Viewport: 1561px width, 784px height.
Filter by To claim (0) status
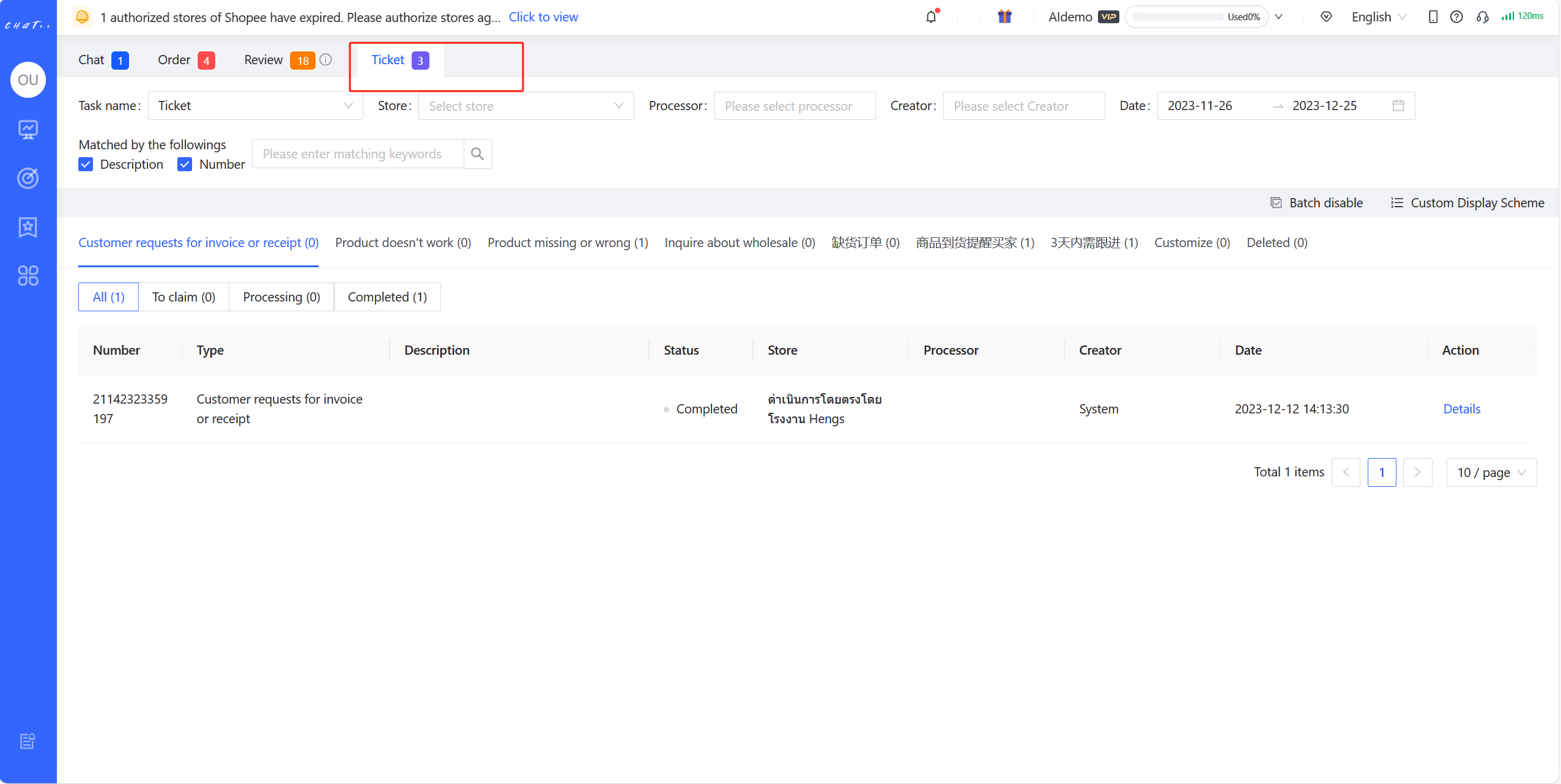(184, 297)
